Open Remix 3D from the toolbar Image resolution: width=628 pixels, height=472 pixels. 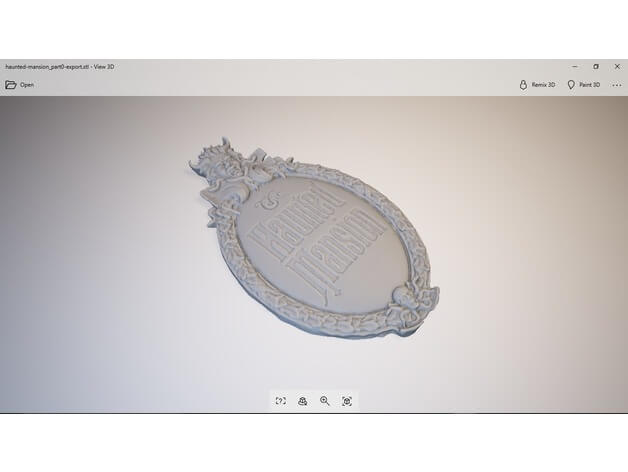(x=537, y=85)
